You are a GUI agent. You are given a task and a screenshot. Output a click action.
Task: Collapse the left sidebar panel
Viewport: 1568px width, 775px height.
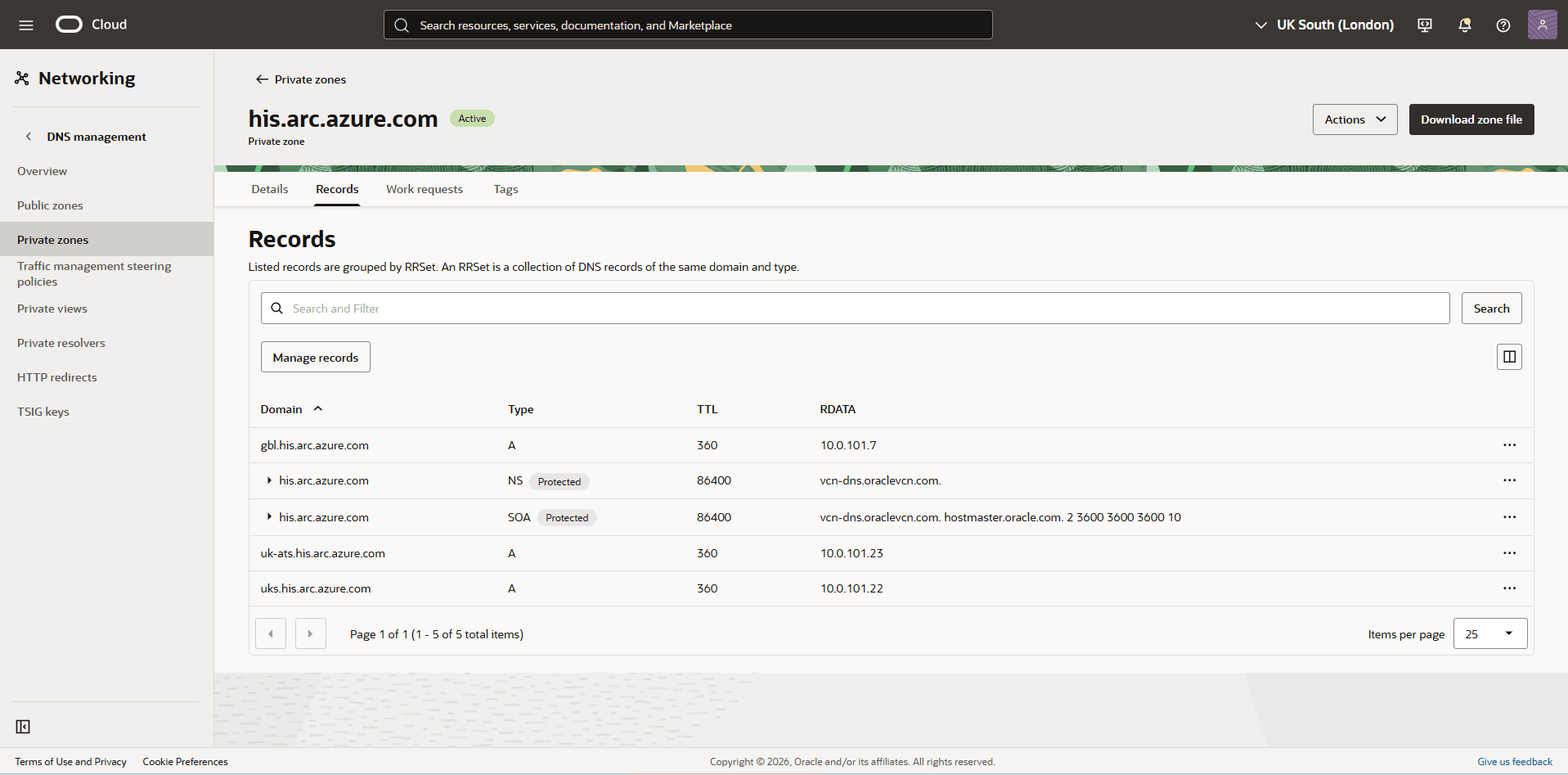pyautogui.click(x=23, y=726)
